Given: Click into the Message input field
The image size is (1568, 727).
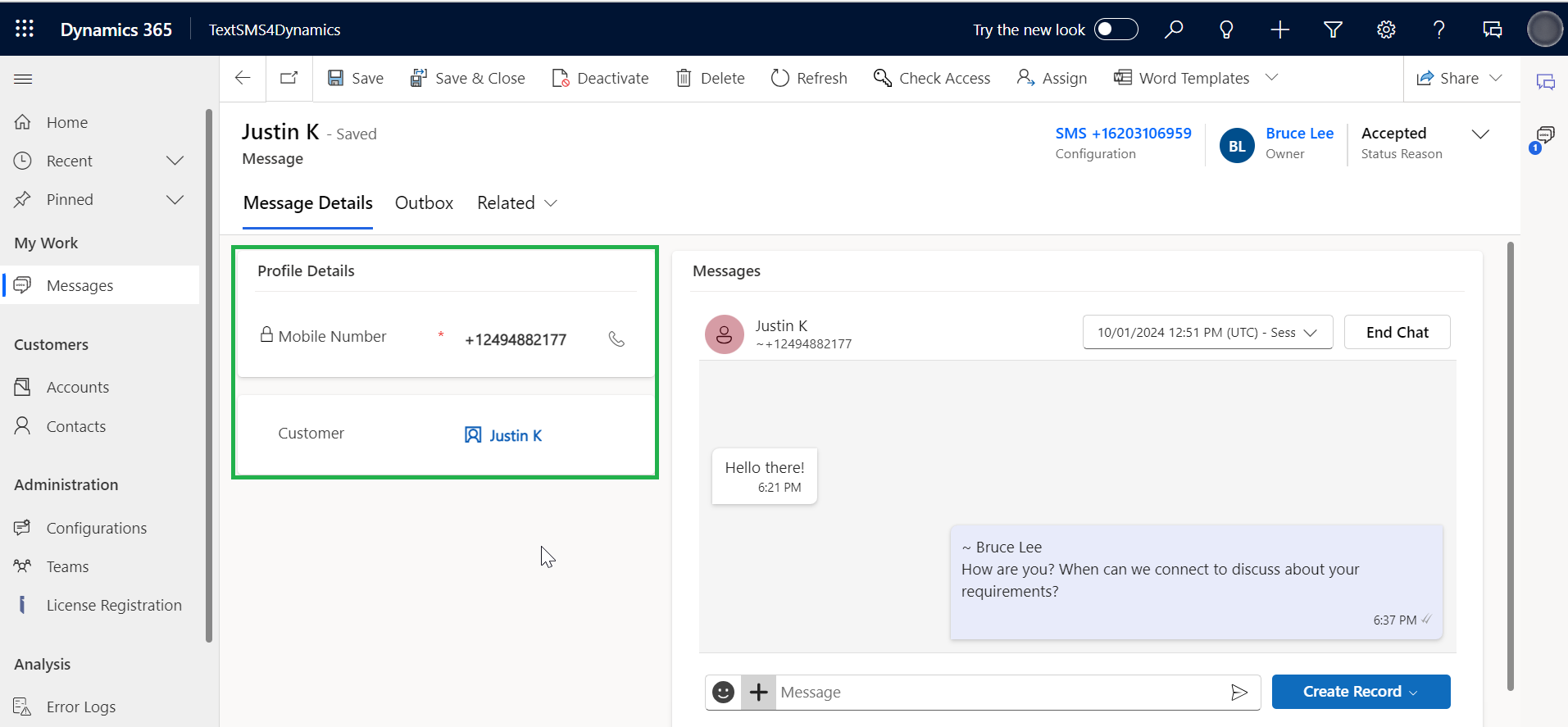Looking at the screenshot, I should pyautogui.click(x=996, y=693).
